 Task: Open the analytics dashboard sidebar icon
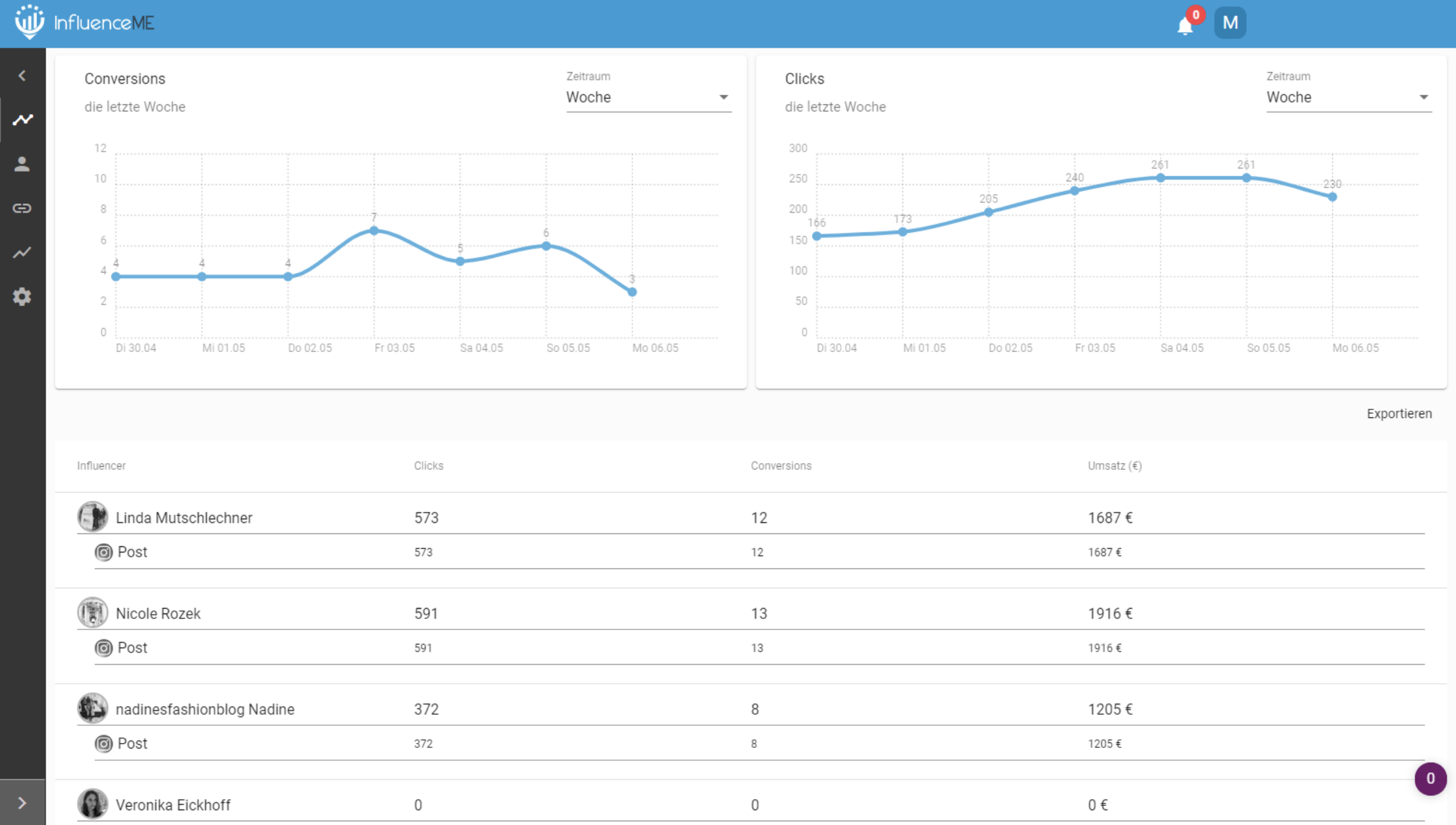tap(22, 120)
